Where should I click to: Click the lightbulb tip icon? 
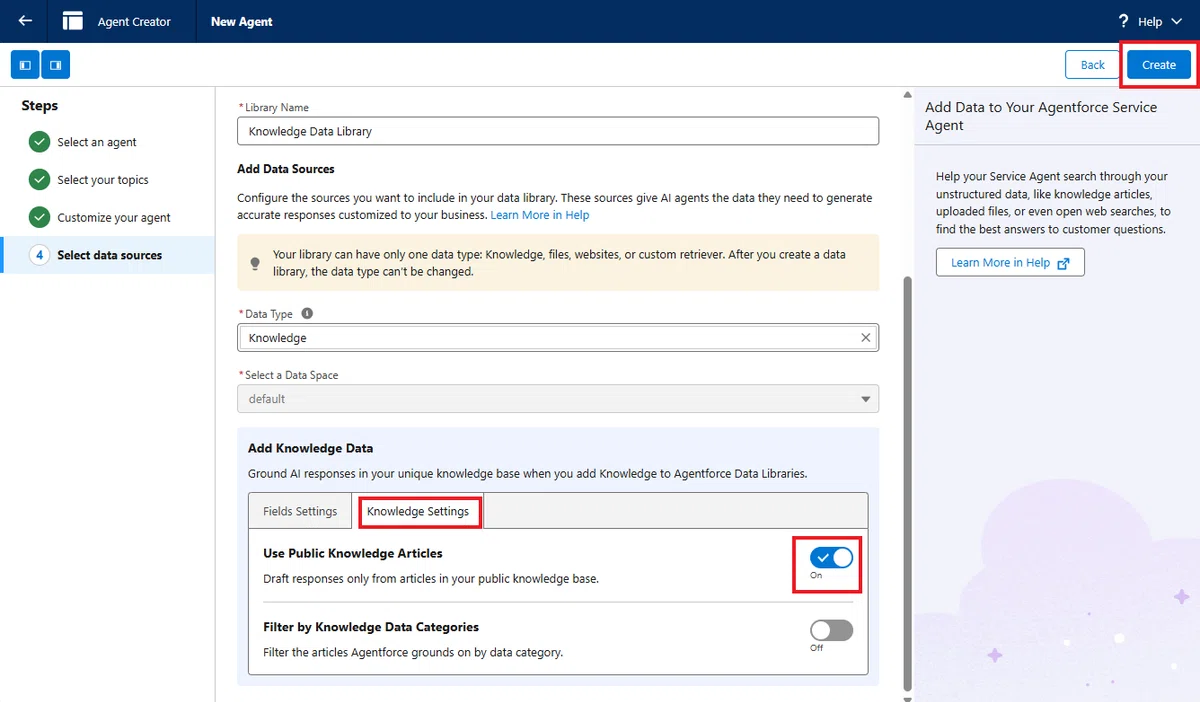pyautogui.click(x=255, y=263)
